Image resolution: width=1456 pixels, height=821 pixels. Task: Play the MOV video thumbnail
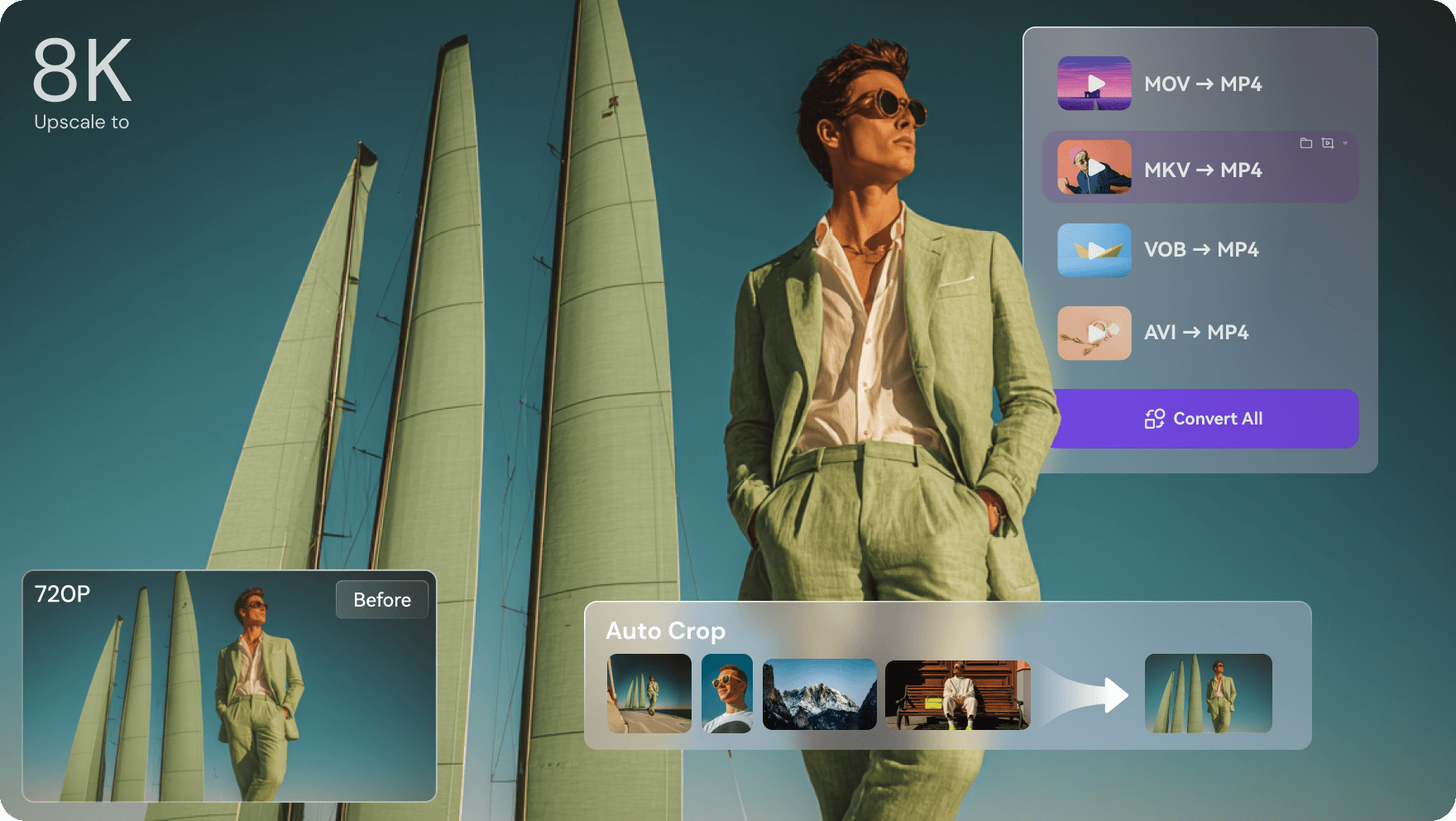tap(1094, 84)
